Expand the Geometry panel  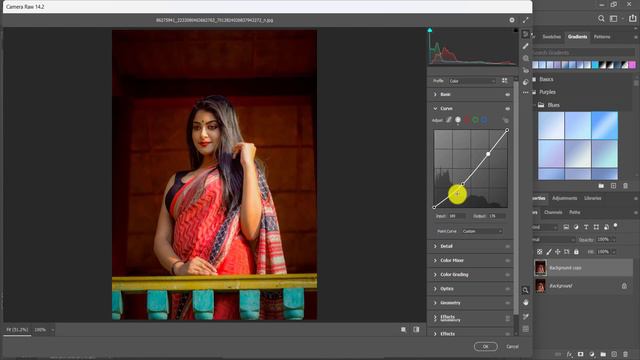click(x=435, y=303)
